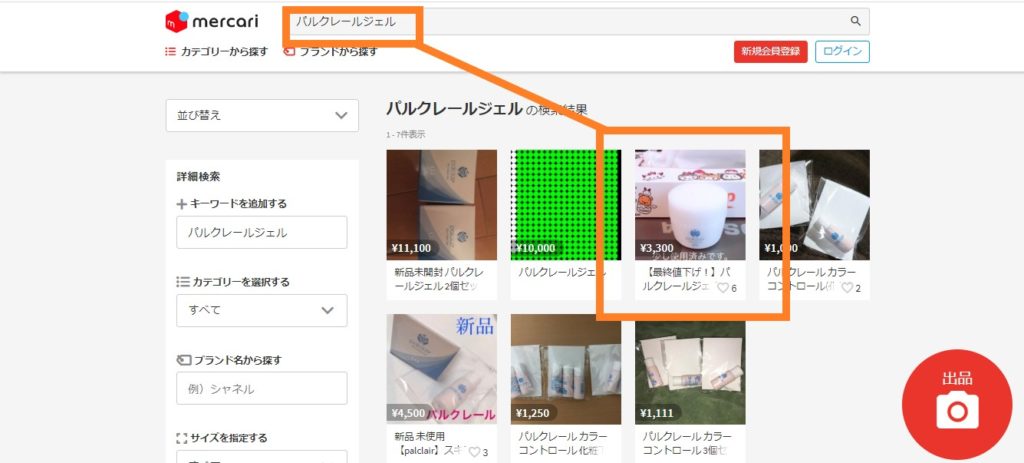Open the ¥1,000 product thumbnail
The width and height of the screenshot is (1024, 463).
coord(814,205)
